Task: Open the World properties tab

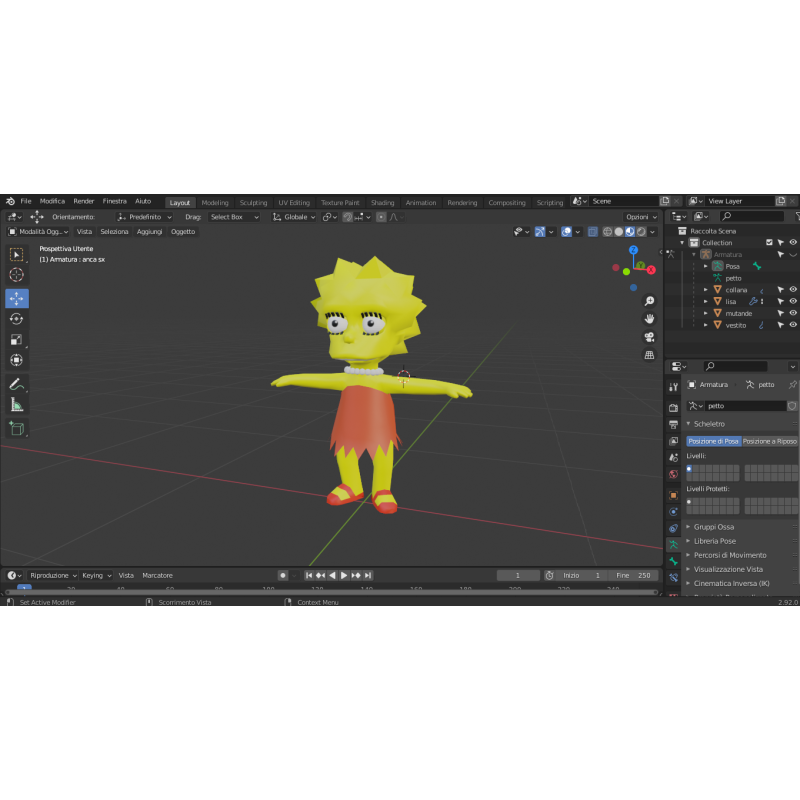Action: pos(673,474)
